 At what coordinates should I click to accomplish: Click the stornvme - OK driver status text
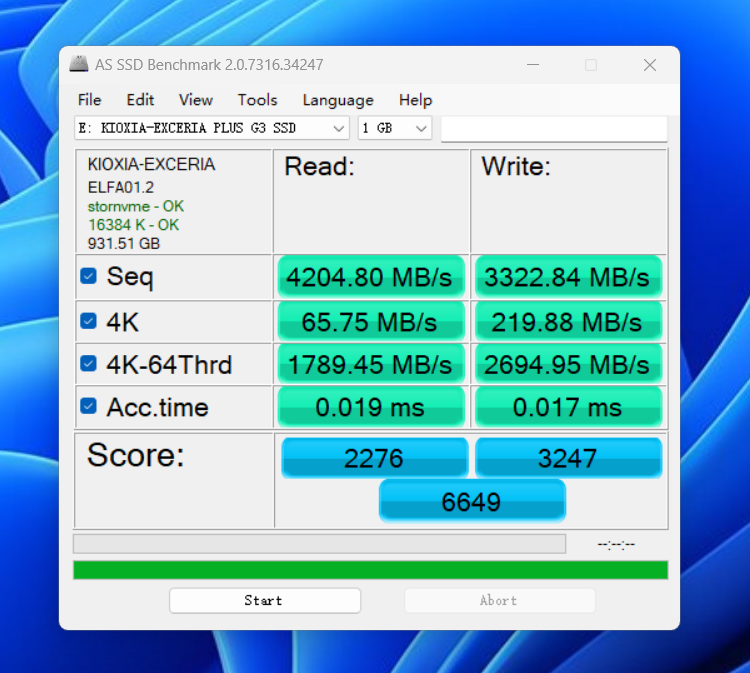135,206
